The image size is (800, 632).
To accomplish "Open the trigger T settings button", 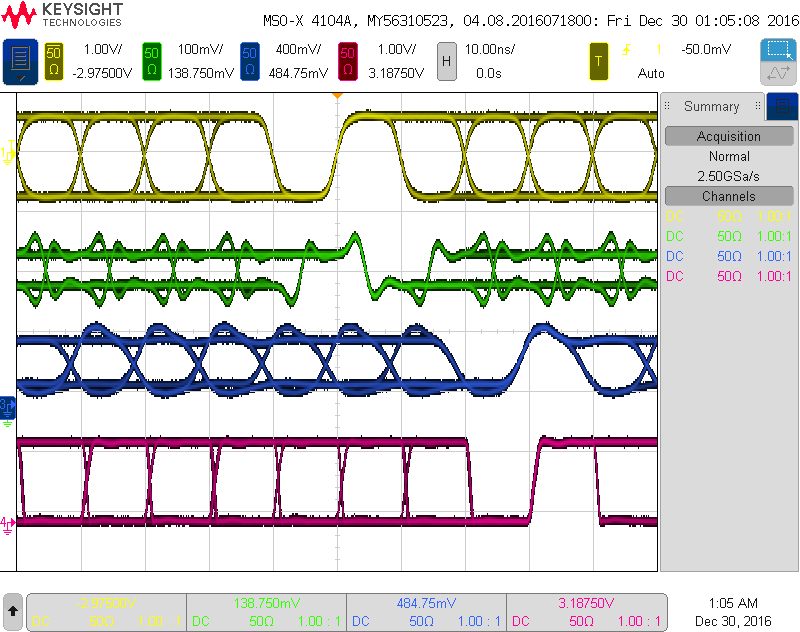I will coord(598,61).
